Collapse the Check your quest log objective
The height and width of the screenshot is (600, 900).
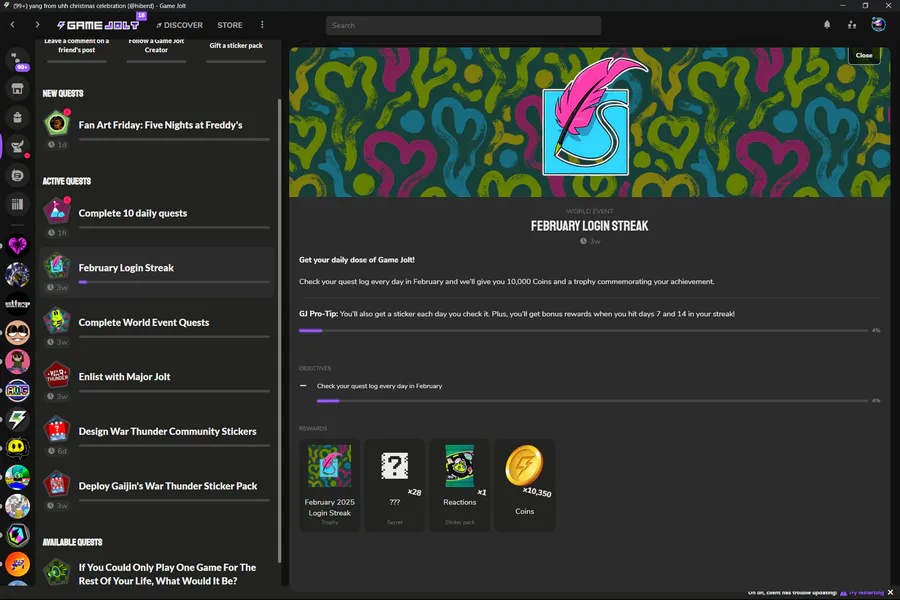303,386
